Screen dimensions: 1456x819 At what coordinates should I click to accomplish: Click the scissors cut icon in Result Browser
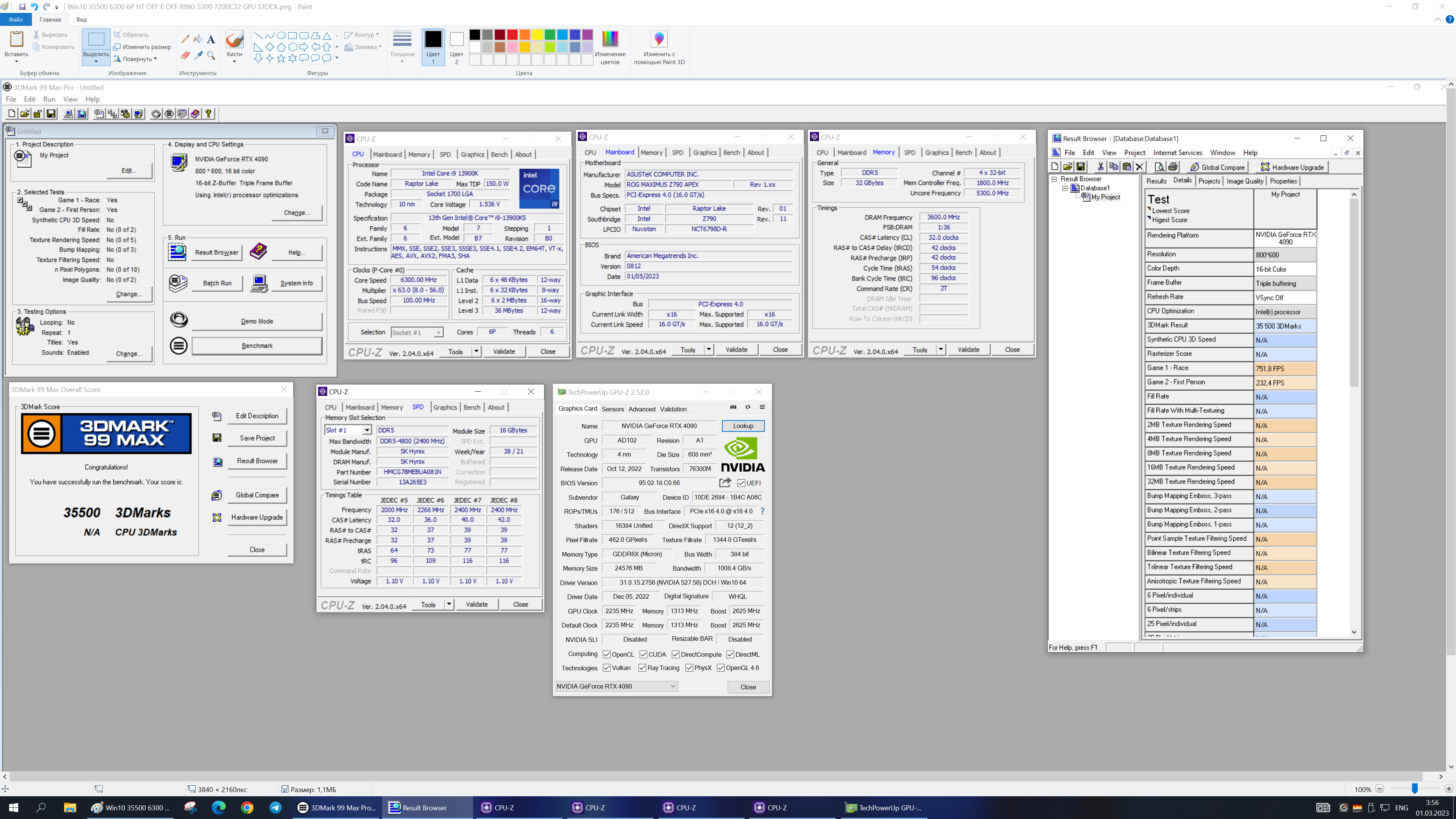pos(1100,167)
